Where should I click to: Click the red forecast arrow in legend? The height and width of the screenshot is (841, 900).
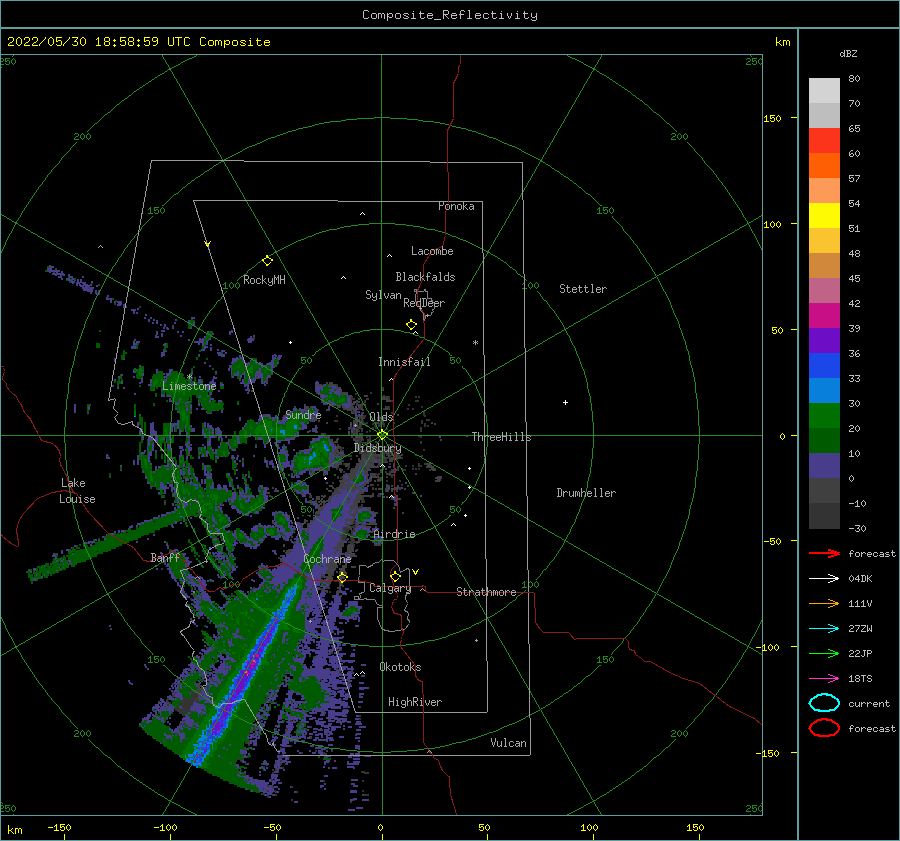(x=824, y=553)
